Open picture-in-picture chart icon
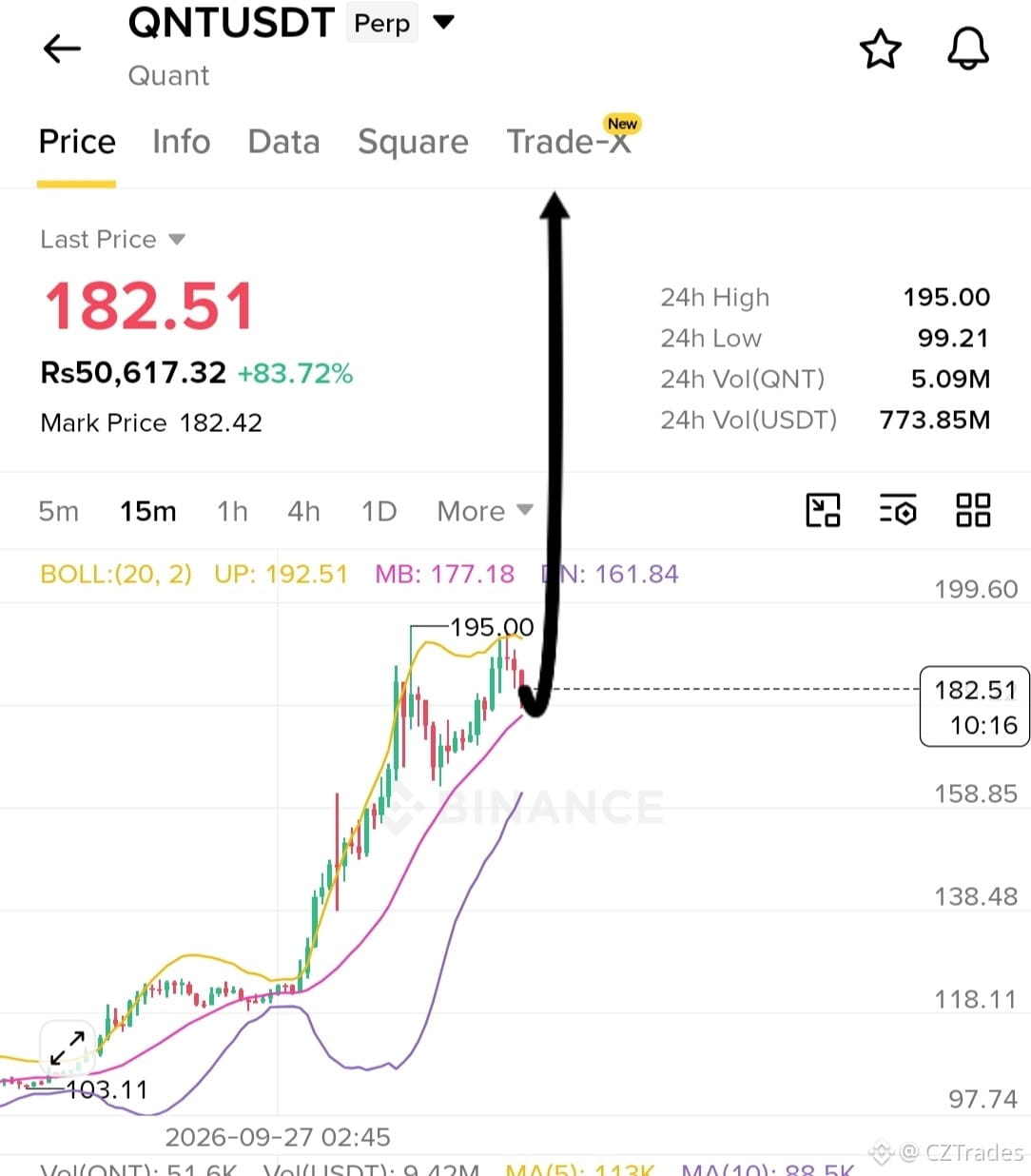 (823, 510)
